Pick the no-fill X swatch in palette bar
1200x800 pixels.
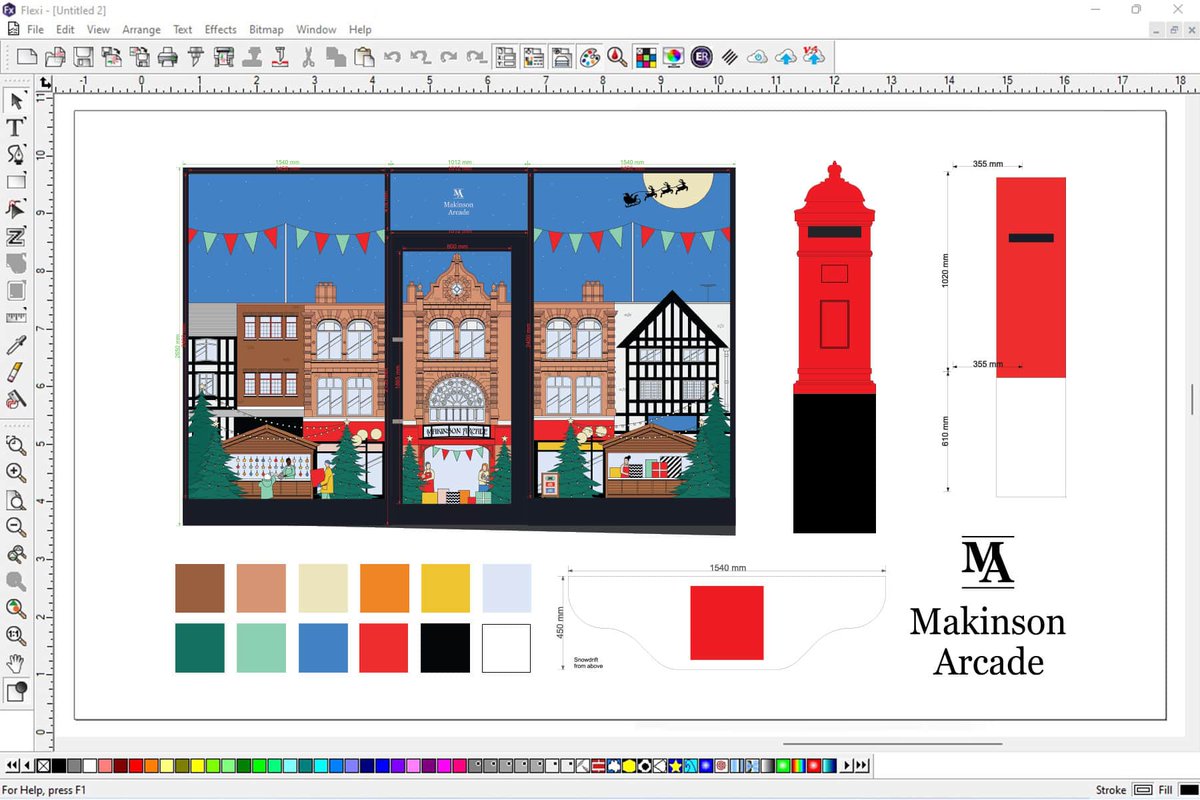(43, 766)
